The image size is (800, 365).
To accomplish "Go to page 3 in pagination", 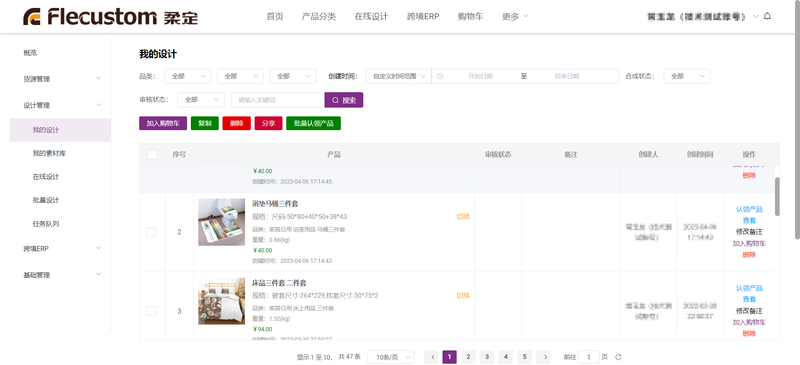I will point(487,357).
